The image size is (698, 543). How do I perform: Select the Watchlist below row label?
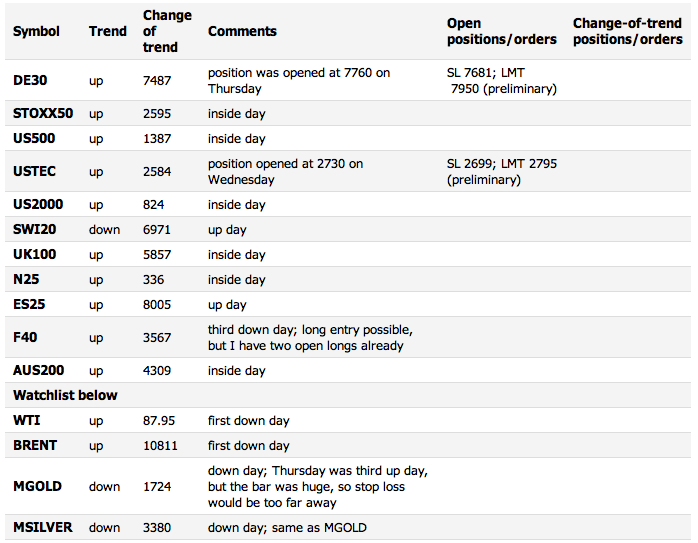click(x=65, y=395)
